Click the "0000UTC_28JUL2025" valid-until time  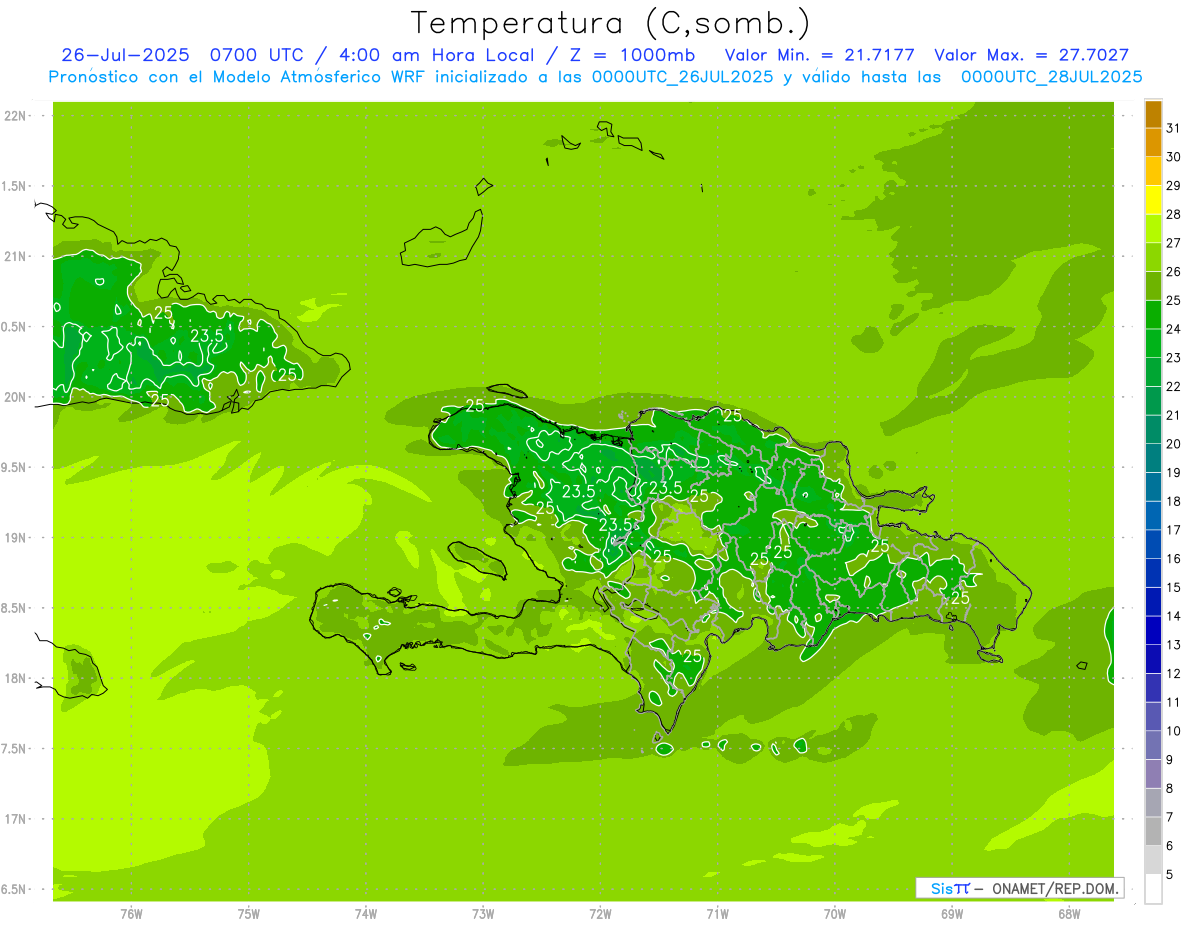pos(1051,77)
